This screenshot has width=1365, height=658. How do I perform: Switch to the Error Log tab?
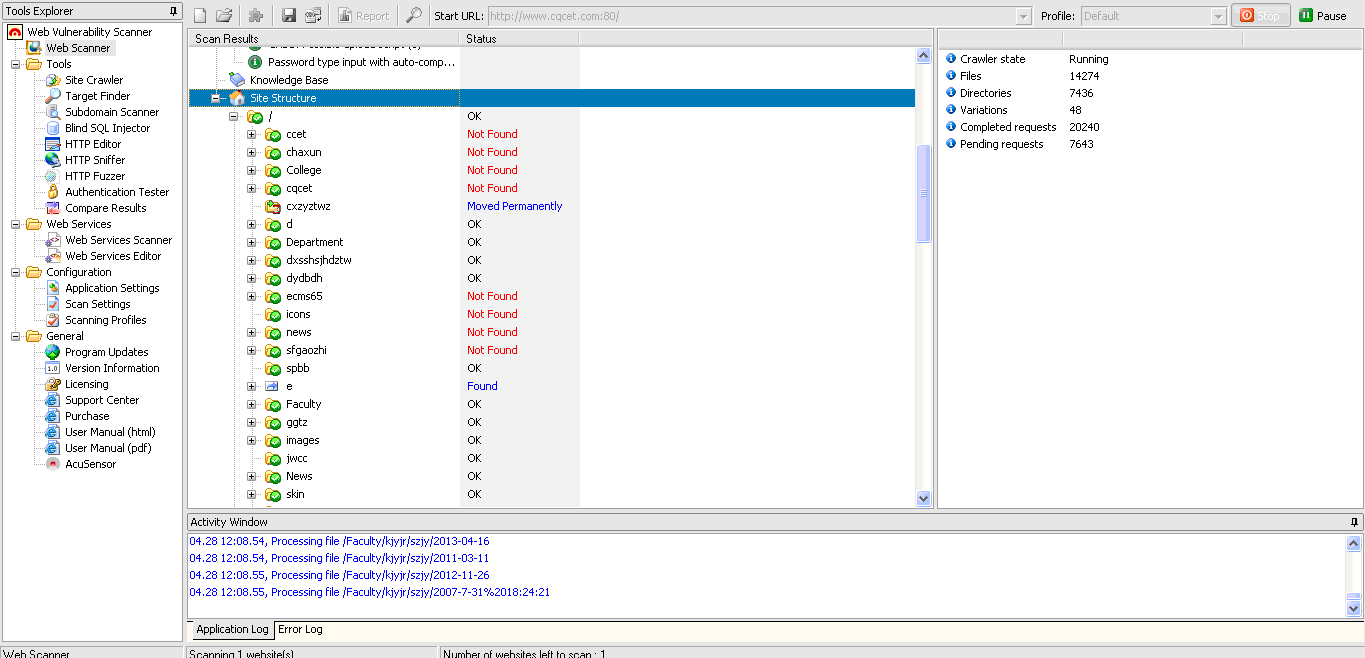pos(300,630)
